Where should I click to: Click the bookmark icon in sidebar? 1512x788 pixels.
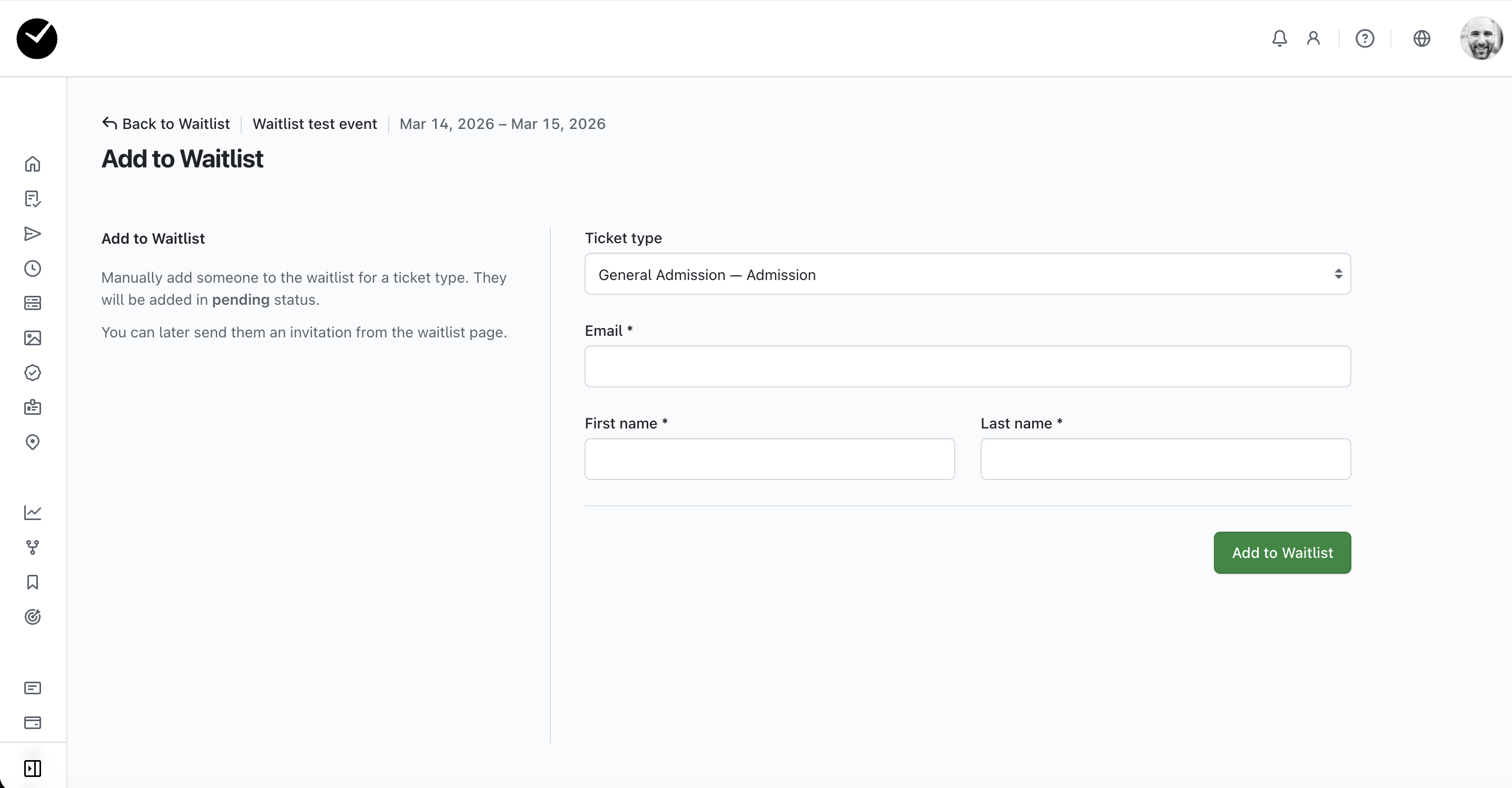[32, 582]
